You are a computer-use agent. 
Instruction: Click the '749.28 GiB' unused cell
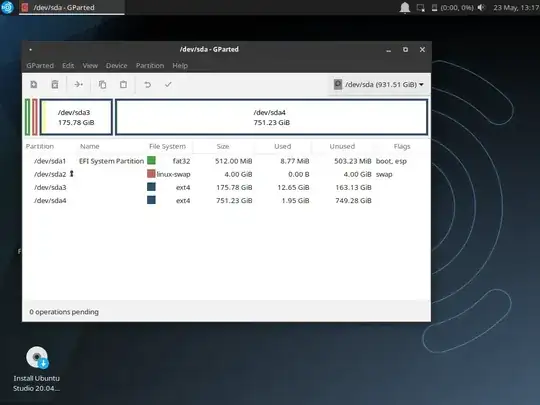[353, 200]
